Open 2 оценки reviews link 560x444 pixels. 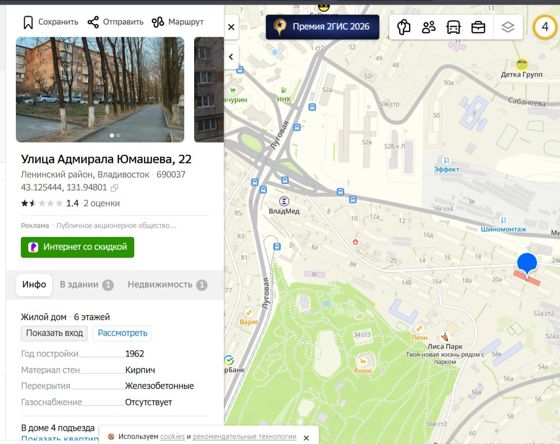(x=101, y=203)
